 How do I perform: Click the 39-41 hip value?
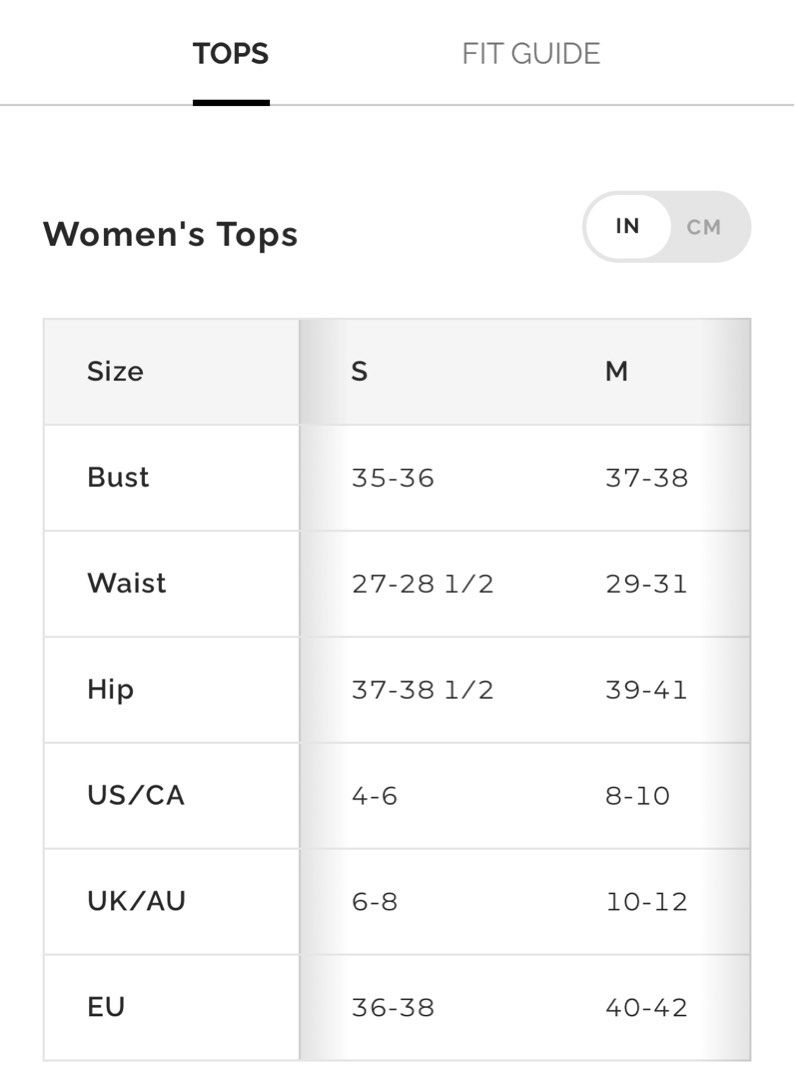click(x=646, y=690)
